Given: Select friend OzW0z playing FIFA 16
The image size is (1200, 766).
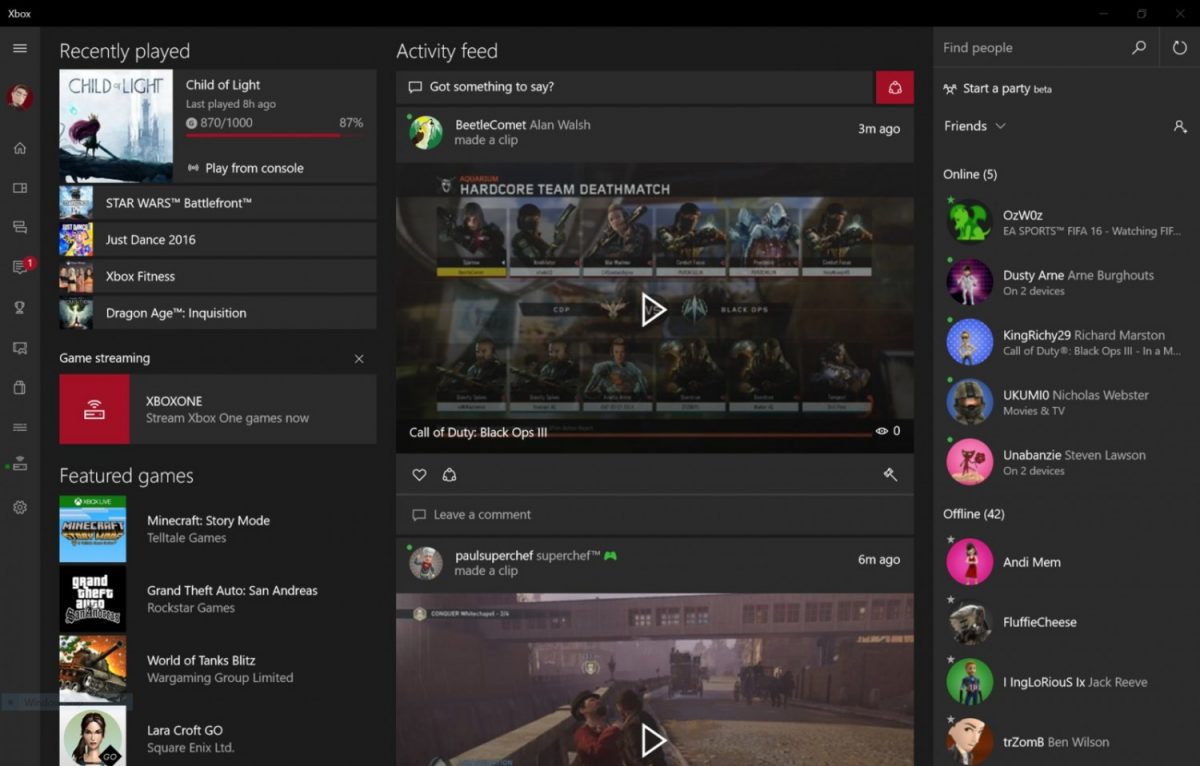Looking at the screenshot, I should coord(1066,222).
